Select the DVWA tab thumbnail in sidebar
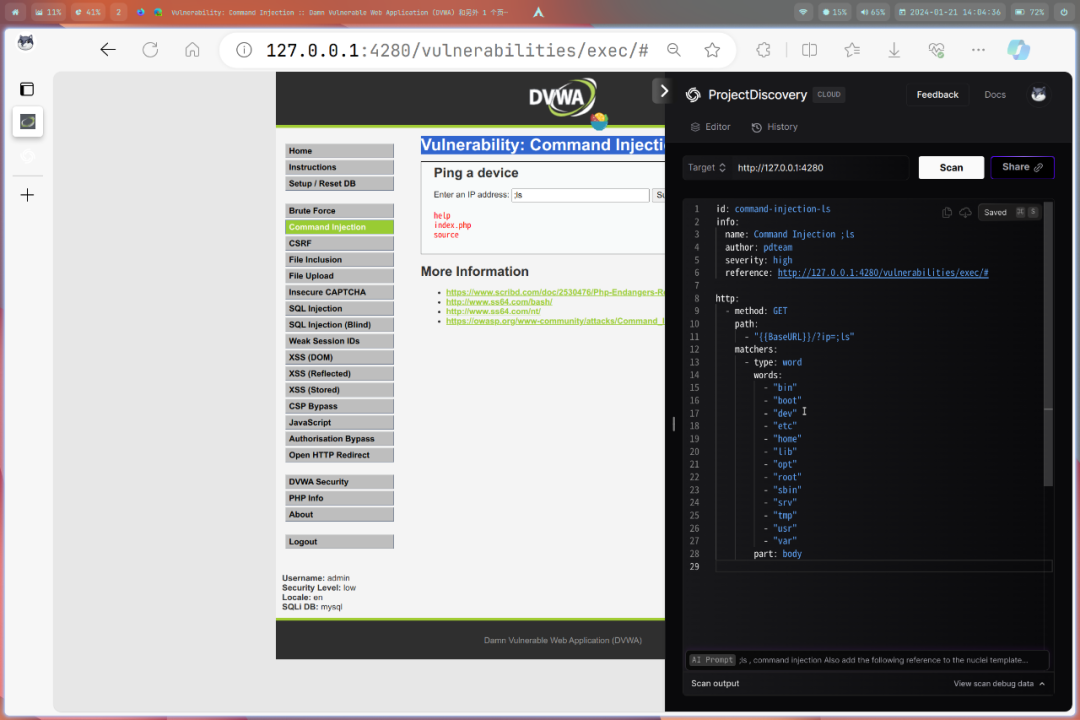The height and width of the screenshot is (720, 1080). [x=28, y=122]
